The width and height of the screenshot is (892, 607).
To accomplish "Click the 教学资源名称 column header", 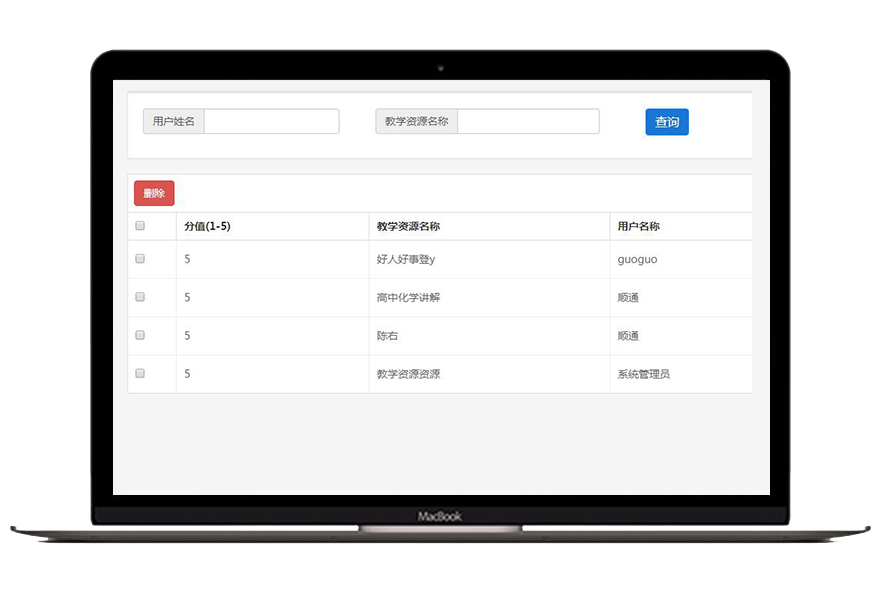I will click(x=408, y=227).
